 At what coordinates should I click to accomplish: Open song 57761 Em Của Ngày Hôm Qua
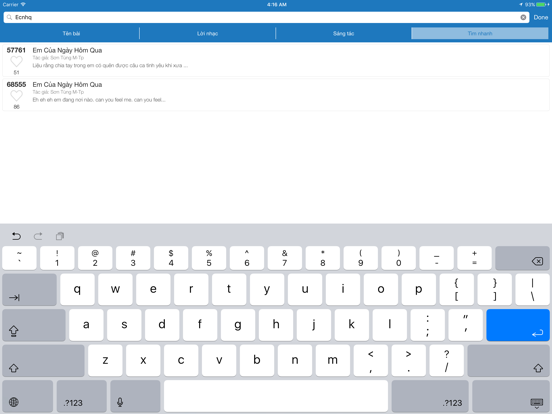(276, 60)
